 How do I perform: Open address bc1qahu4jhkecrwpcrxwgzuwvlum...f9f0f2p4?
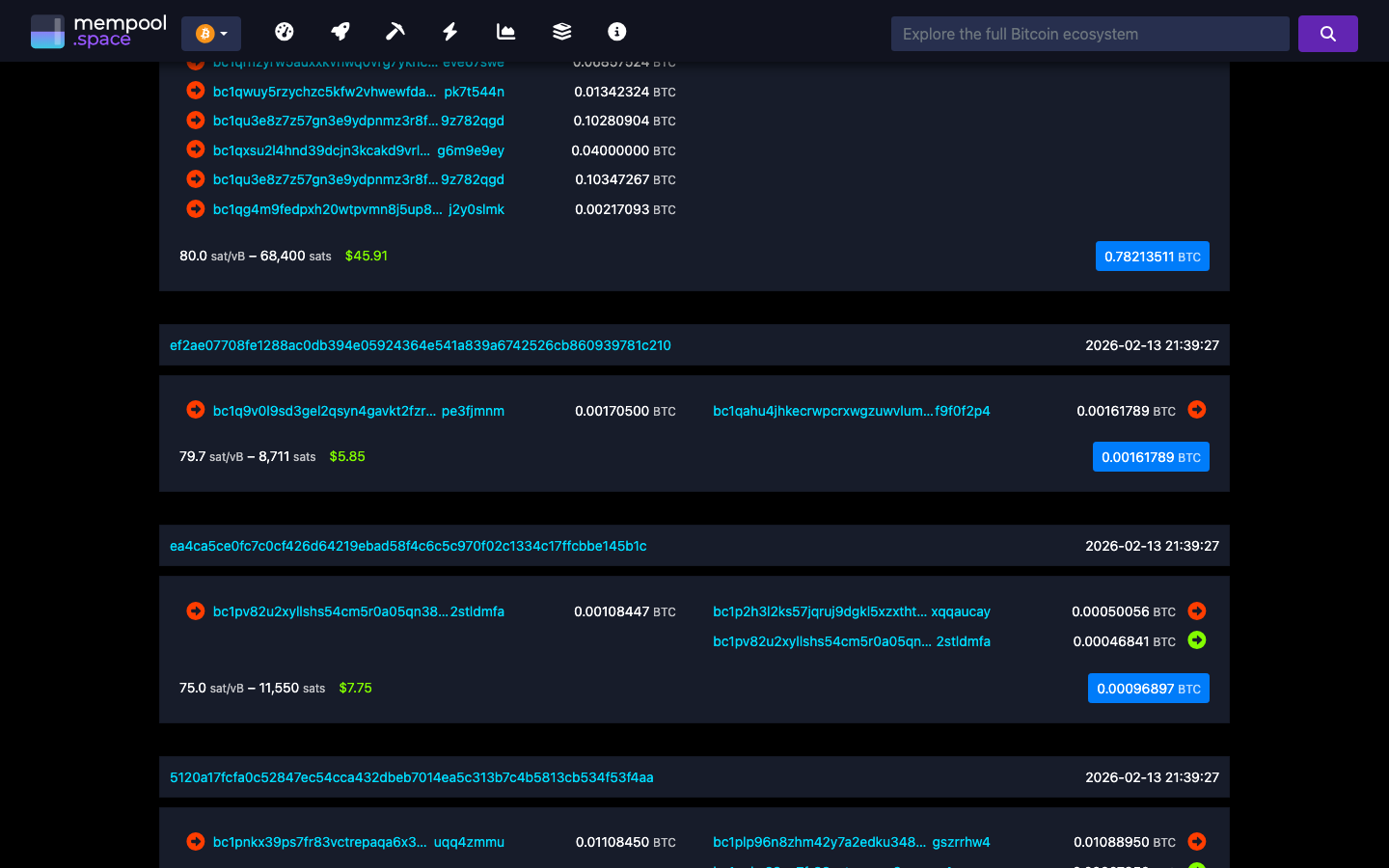coord(852,410)
